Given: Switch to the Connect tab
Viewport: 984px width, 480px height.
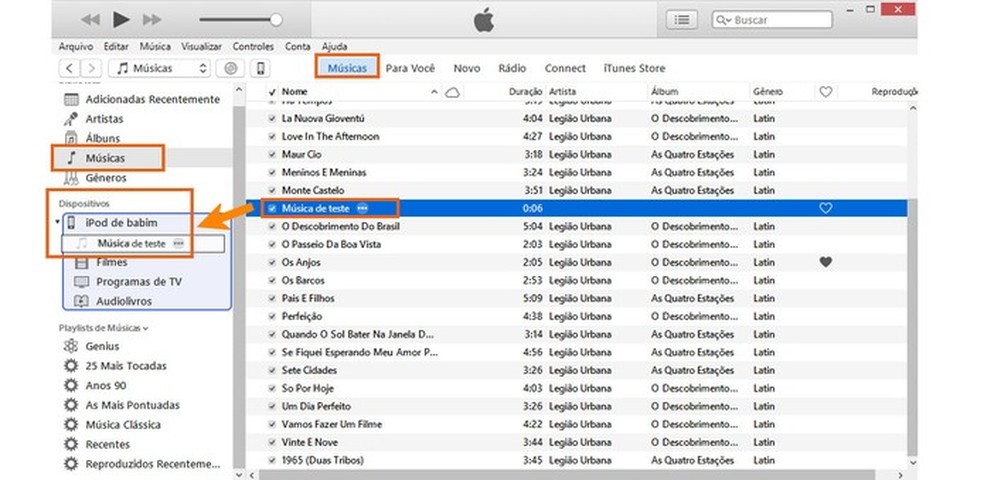Looking at the screenshot, I should click(565, 68).
